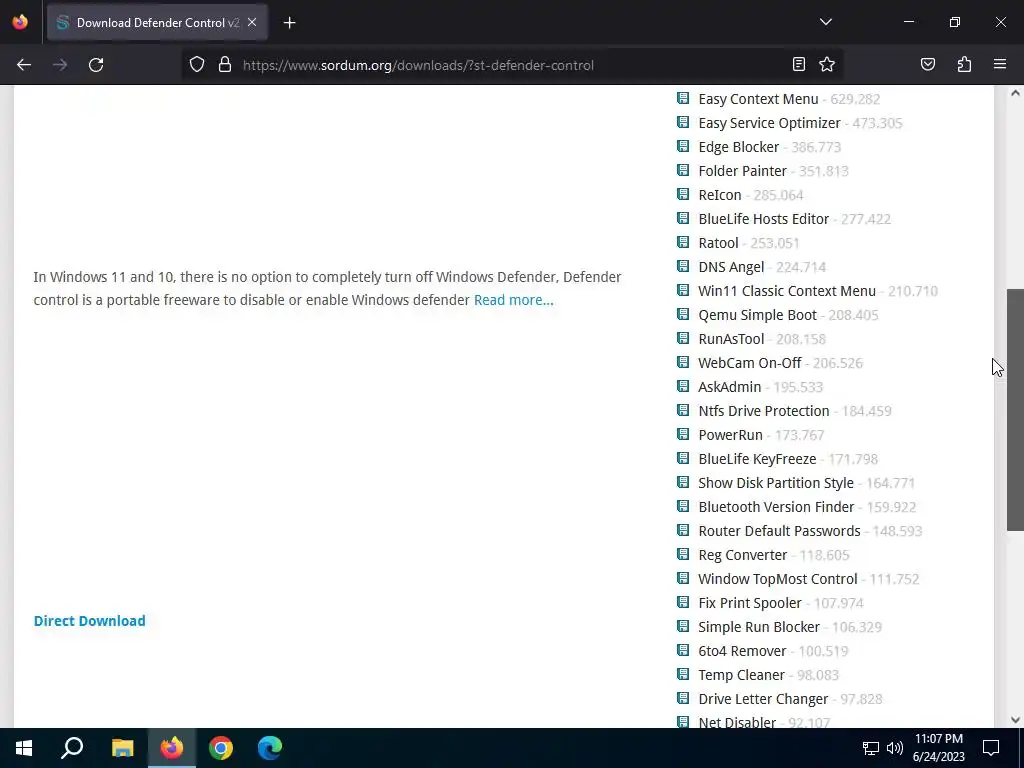Click disk icon beside Ratool
This screenshot has width=1024, height=768.
pos(683,242)
